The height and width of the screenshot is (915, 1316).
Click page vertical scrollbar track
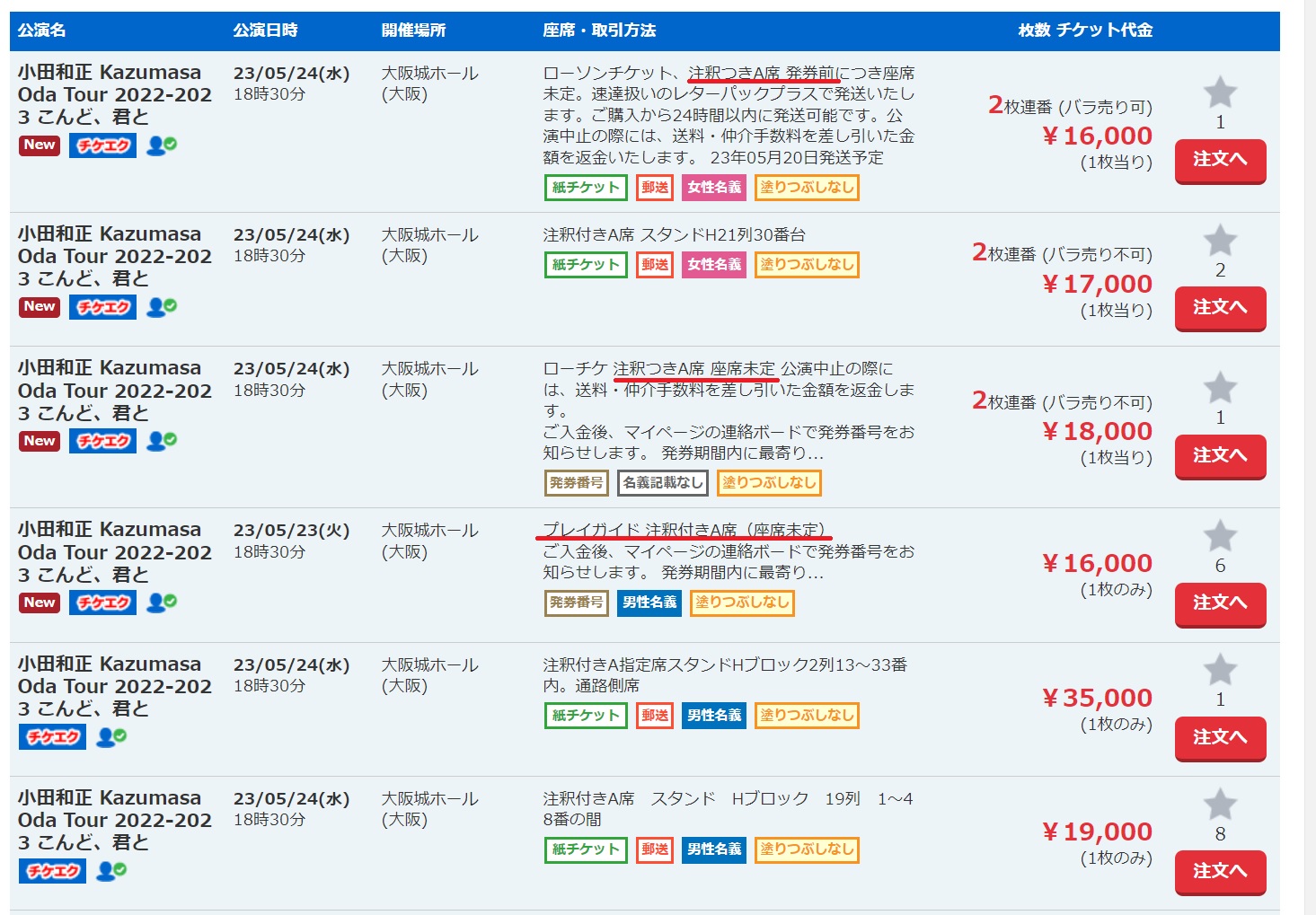[1310, 457]
